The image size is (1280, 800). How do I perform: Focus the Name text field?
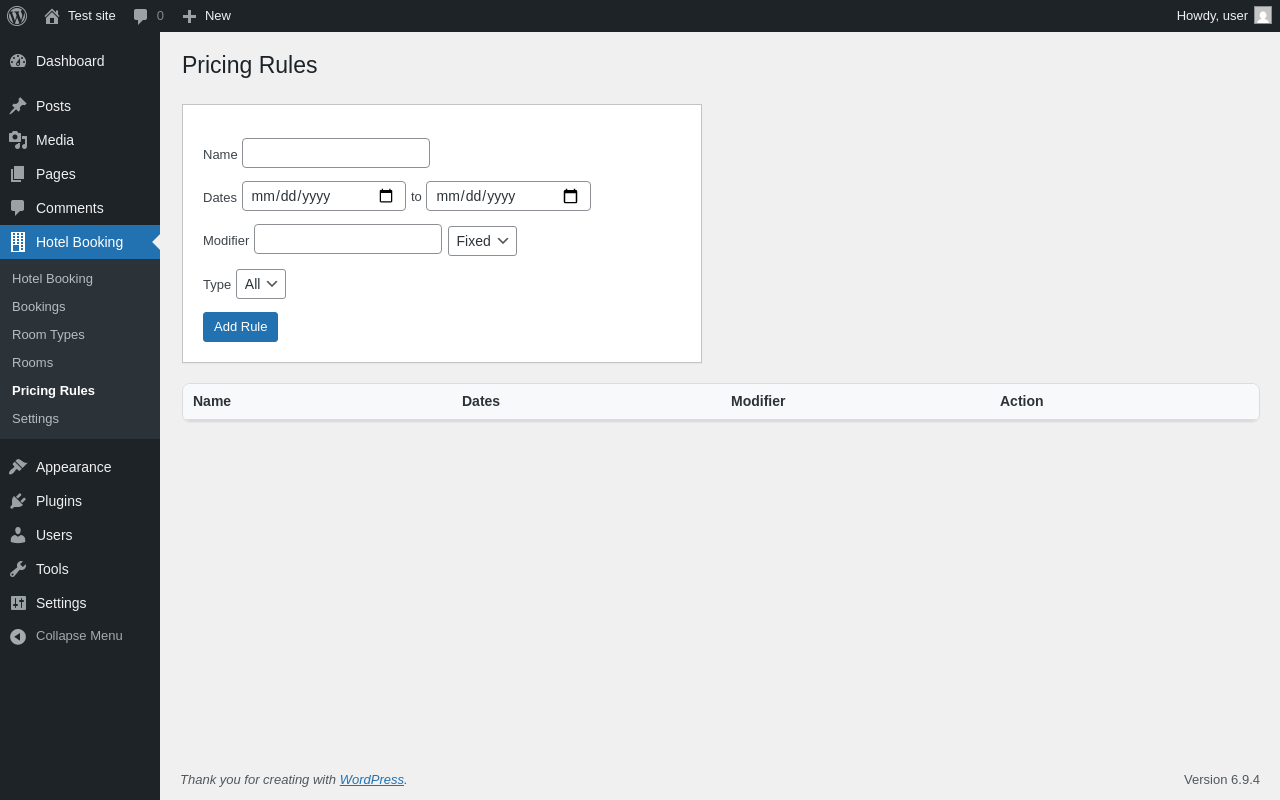336,153
